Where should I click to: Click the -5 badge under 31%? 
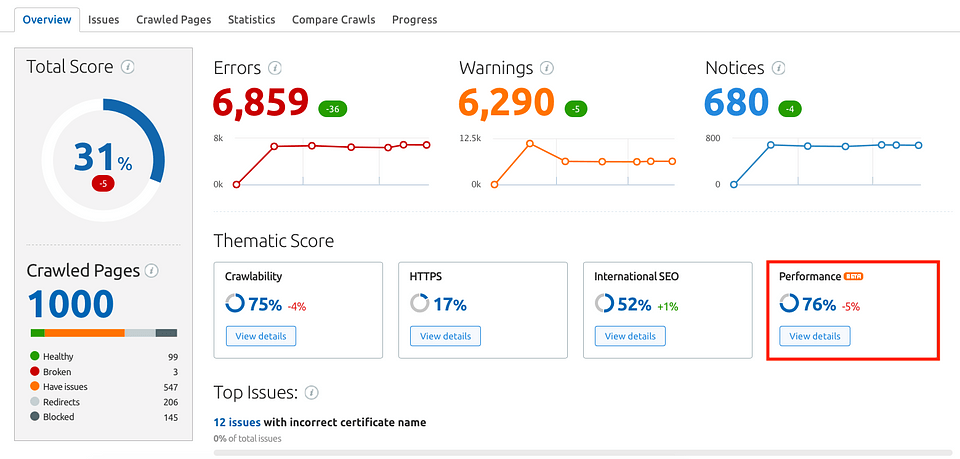[103, 182]
